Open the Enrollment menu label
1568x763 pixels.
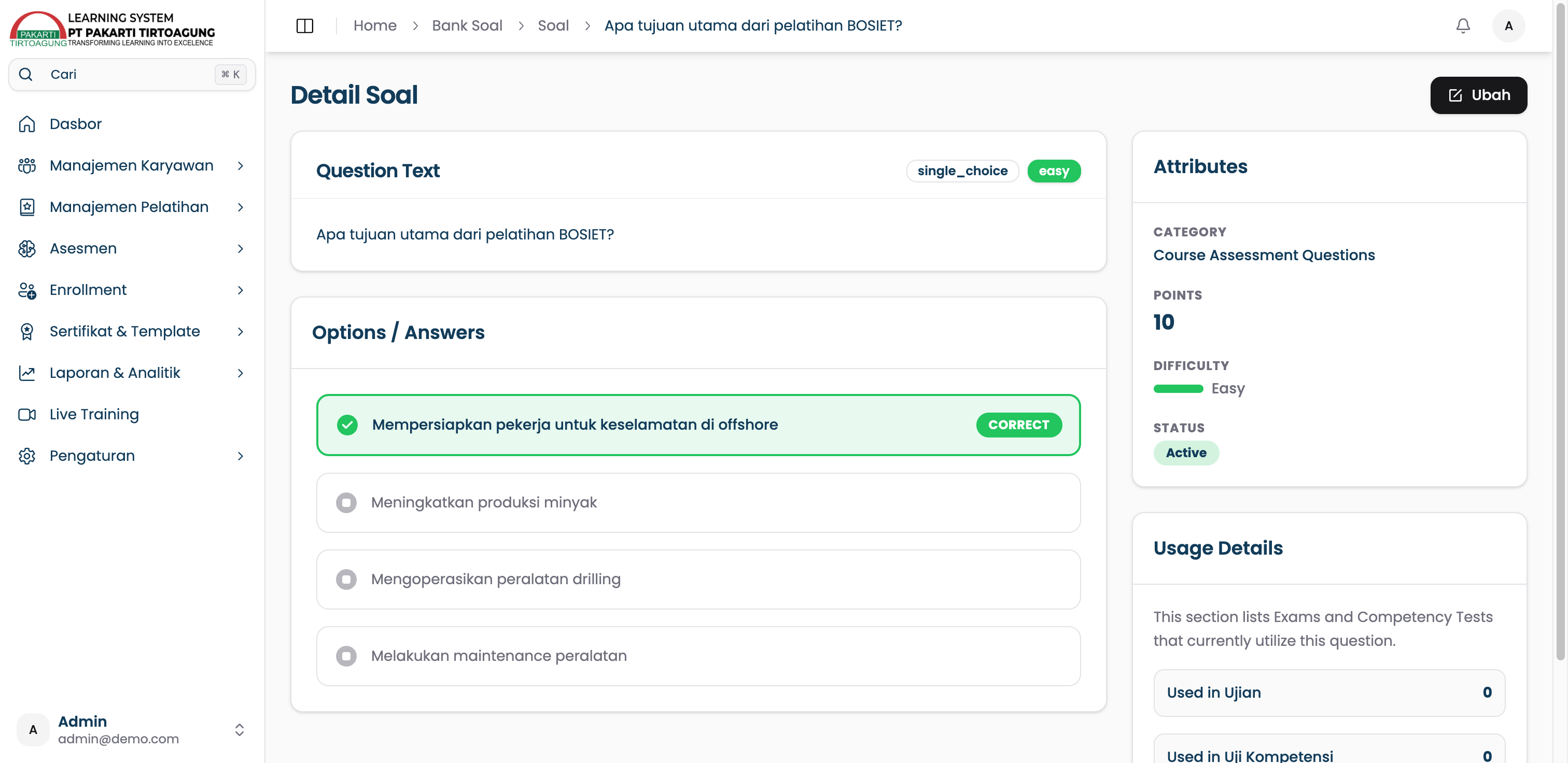coord(88,290)
